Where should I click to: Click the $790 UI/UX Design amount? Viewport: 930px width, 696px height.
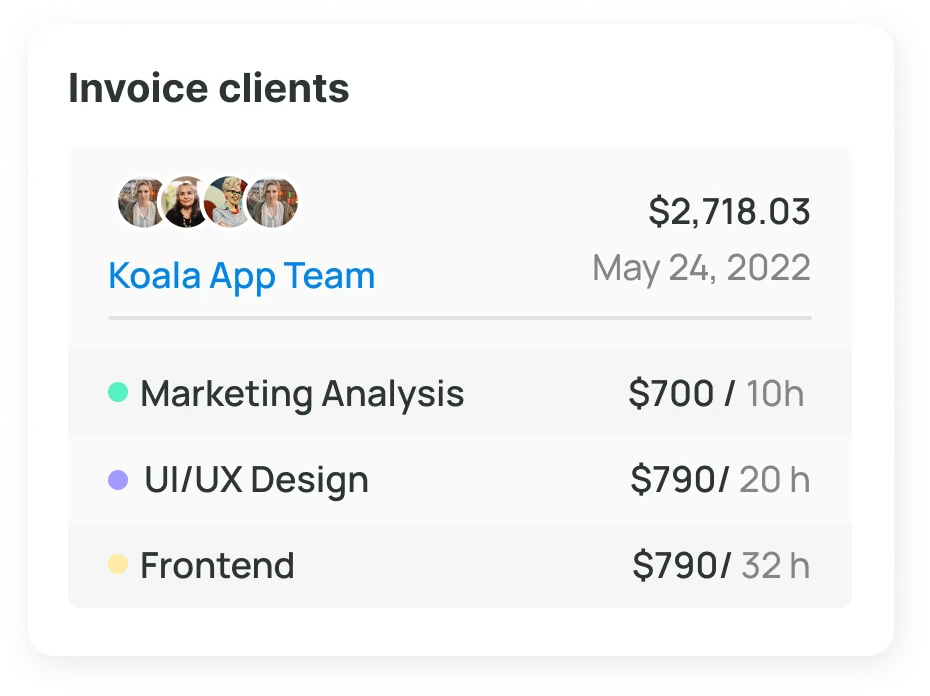tap(673, 479)
